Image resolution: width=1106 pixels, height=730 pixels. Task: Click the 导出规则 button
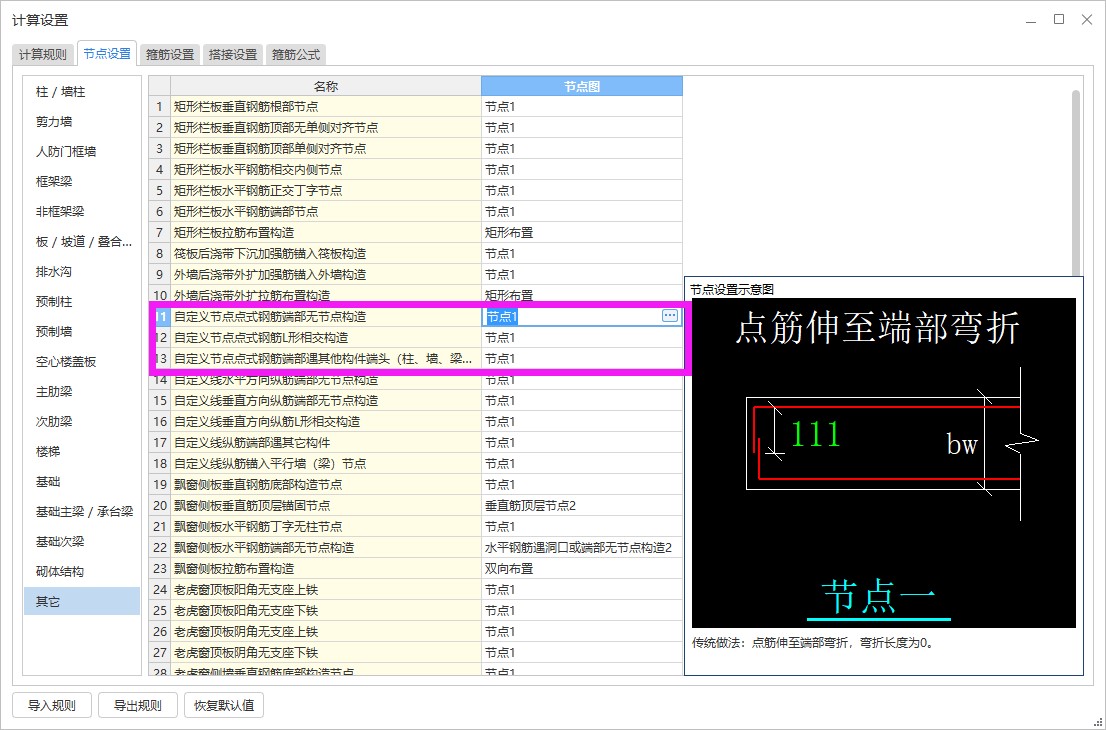point(137,705)
